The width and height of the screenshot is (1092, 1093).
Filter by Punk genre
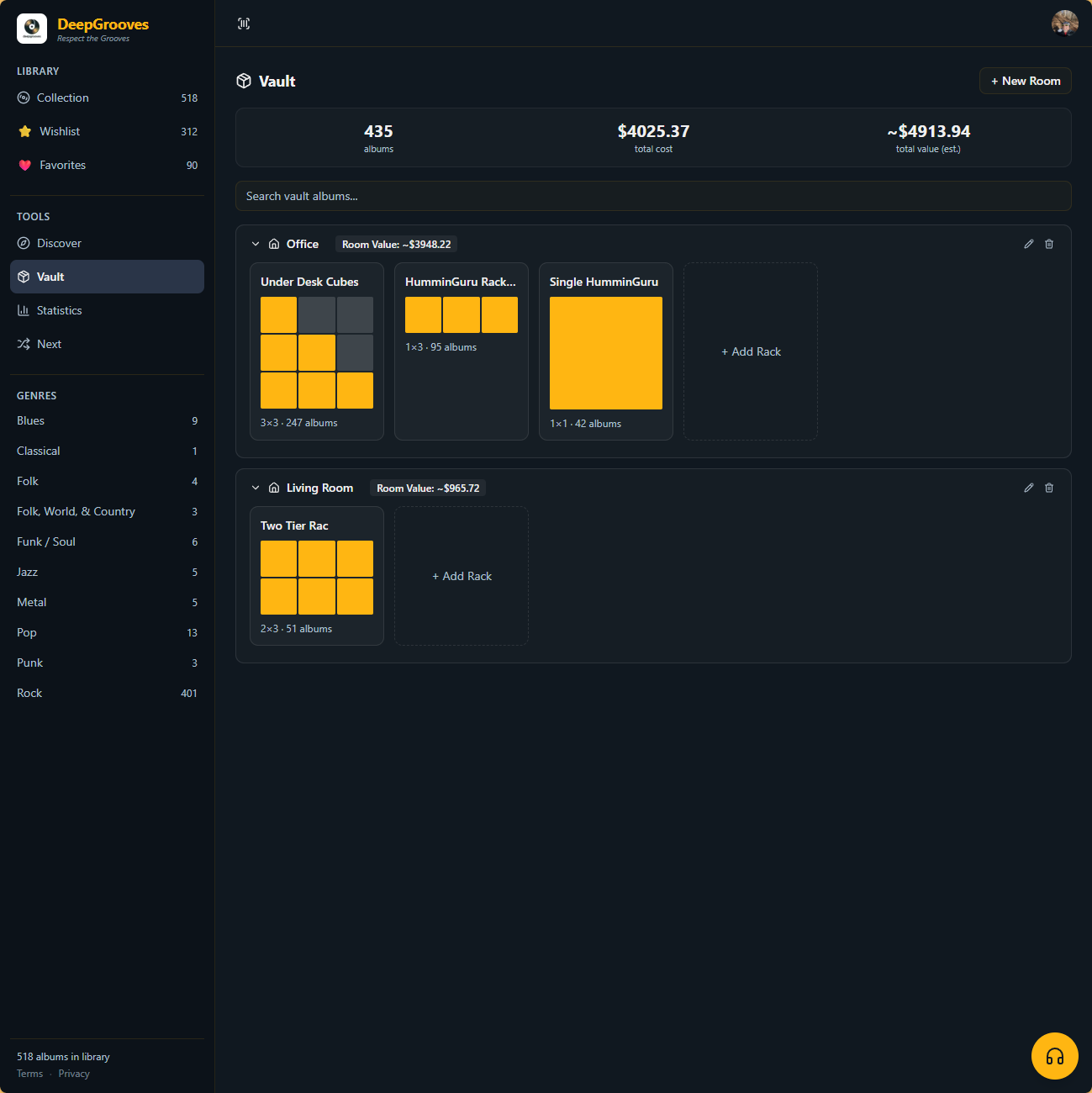click(x=107, y=663)
